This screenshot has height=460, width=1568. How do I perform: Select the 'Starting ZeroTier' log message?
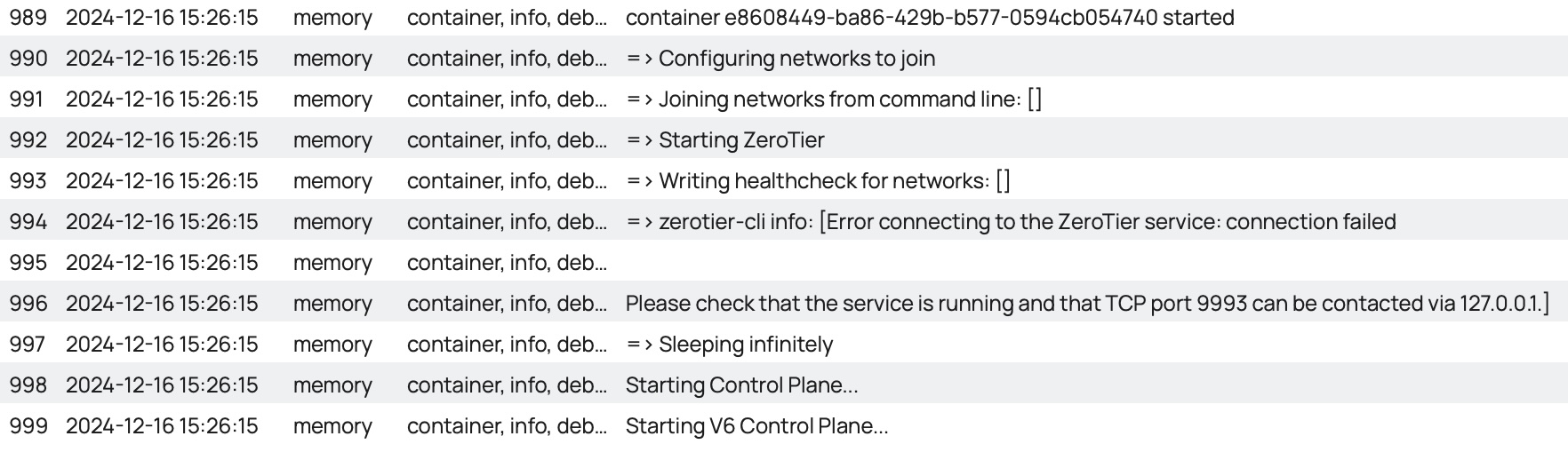click(x=724, y=140)
